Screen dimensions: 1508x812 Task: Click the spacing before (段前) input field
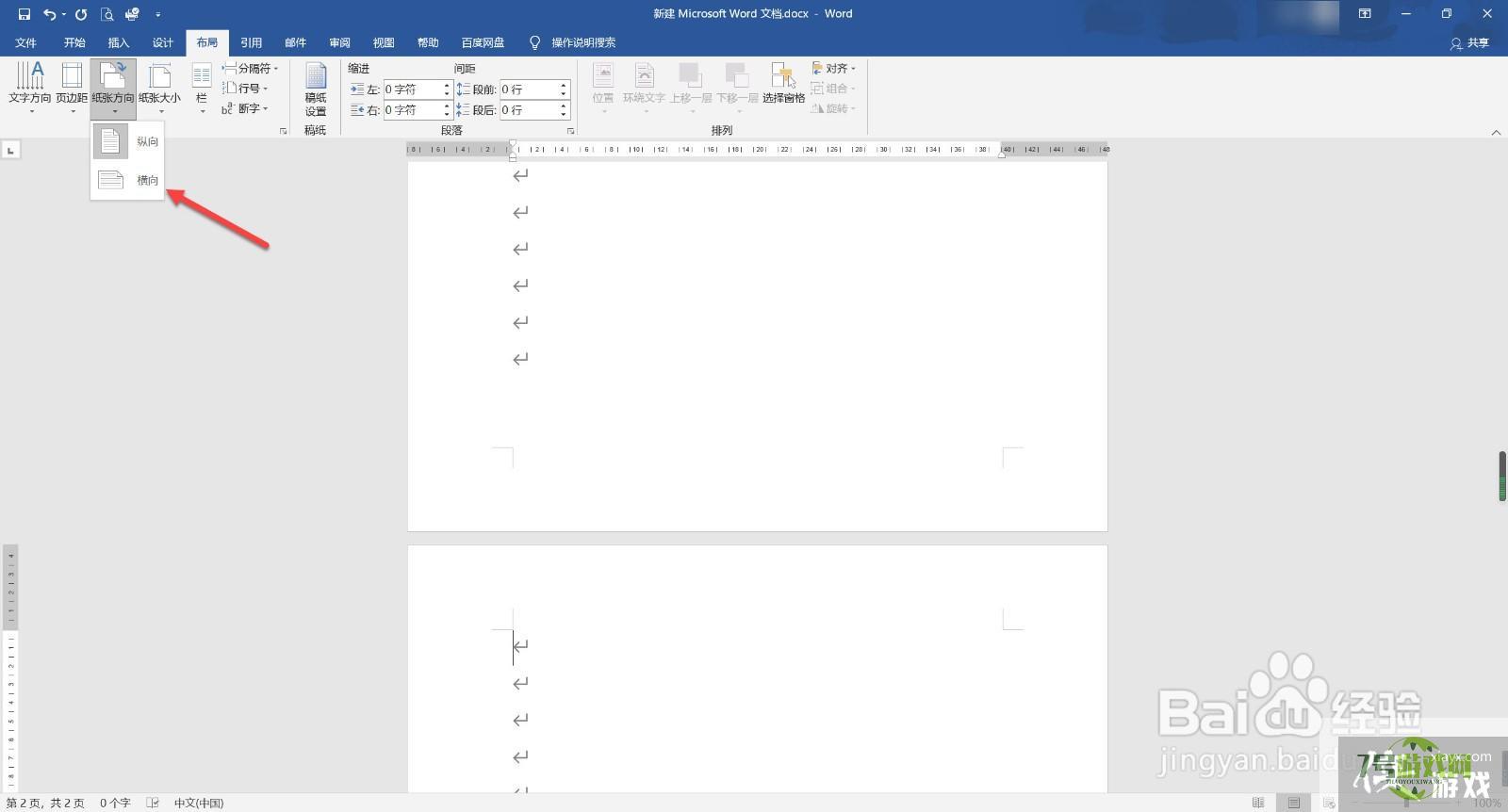528,89
